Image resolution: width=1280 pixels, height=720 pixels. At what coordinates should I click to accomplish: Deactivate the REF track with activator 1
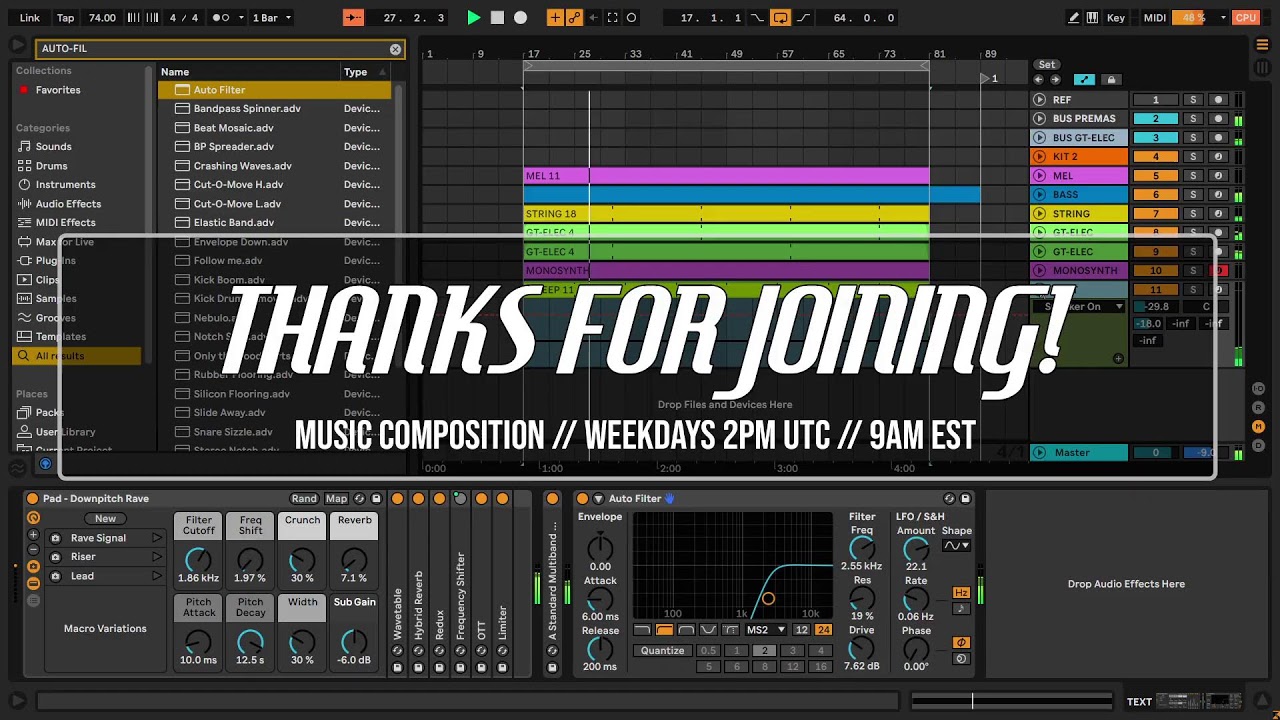[x=1155, y=100]
